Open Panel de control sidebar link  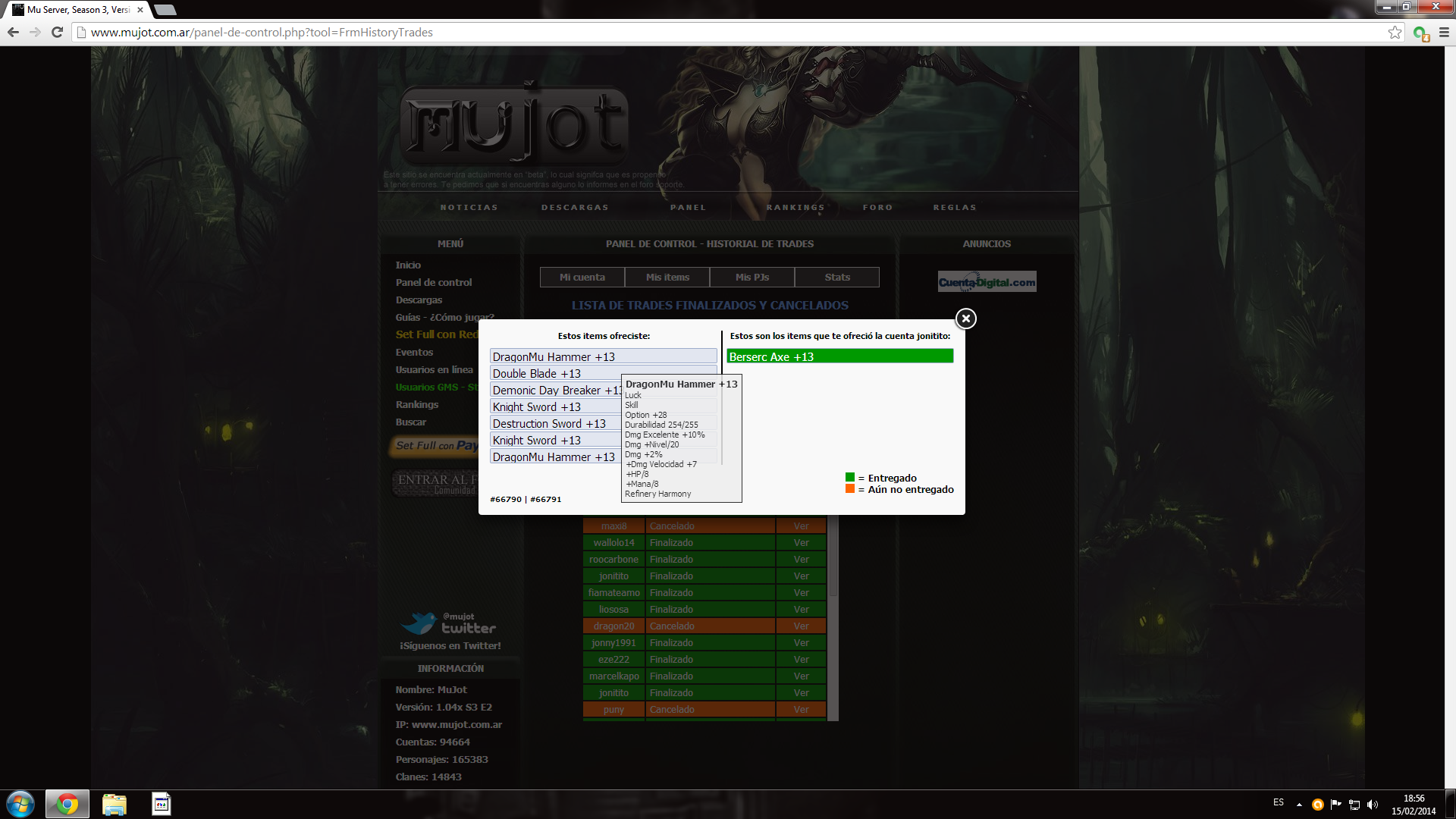433,282
